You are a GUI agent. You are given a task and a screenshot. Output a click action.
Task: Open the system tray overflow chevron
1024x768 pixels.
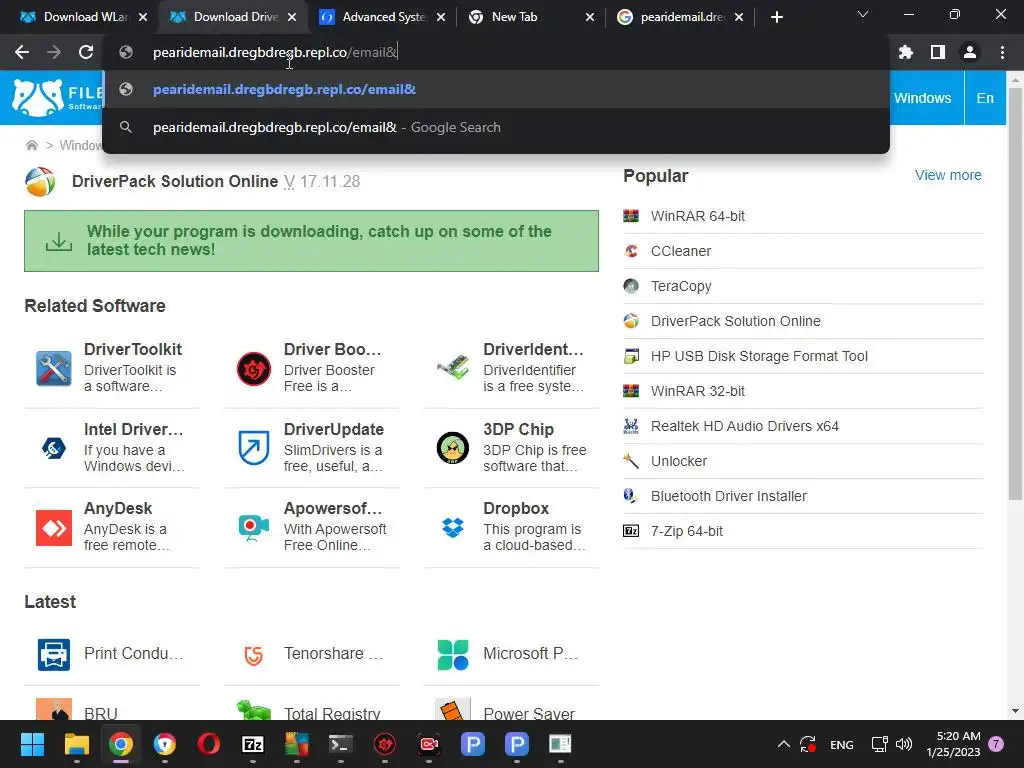(784, 744)
